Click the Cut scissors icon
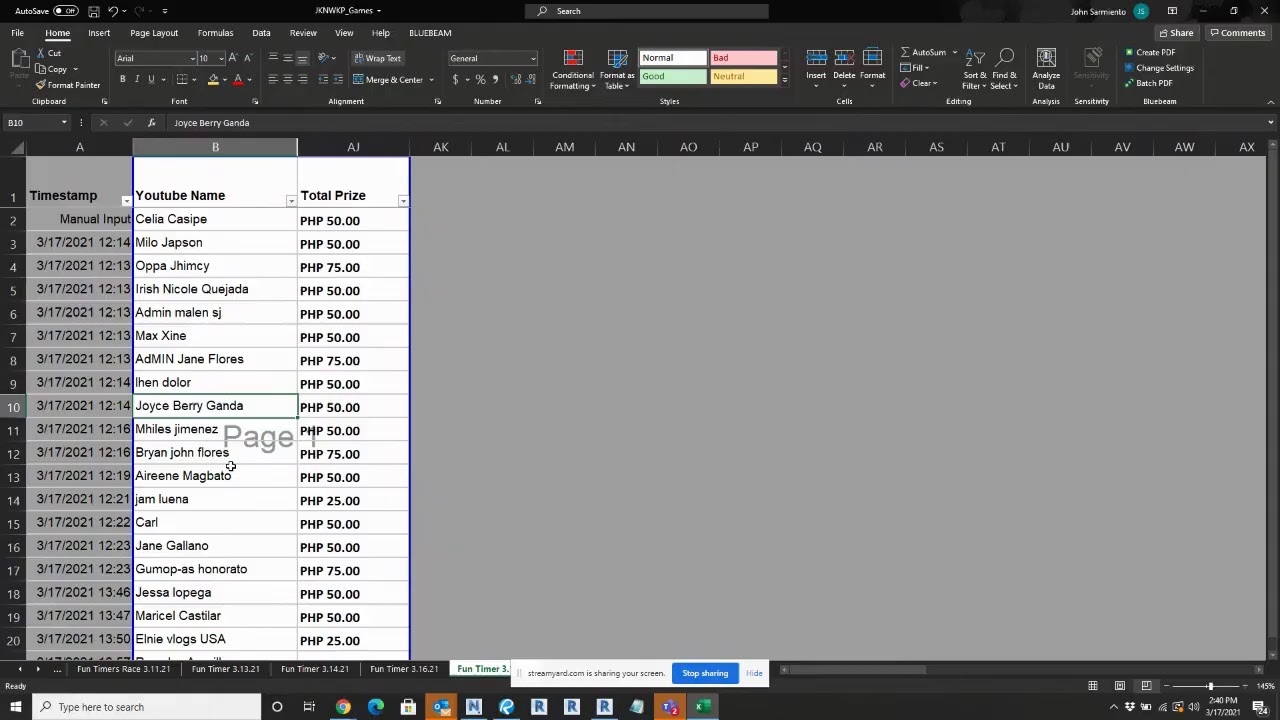This screenshot has width=1280, height=720. coord(41,53)
